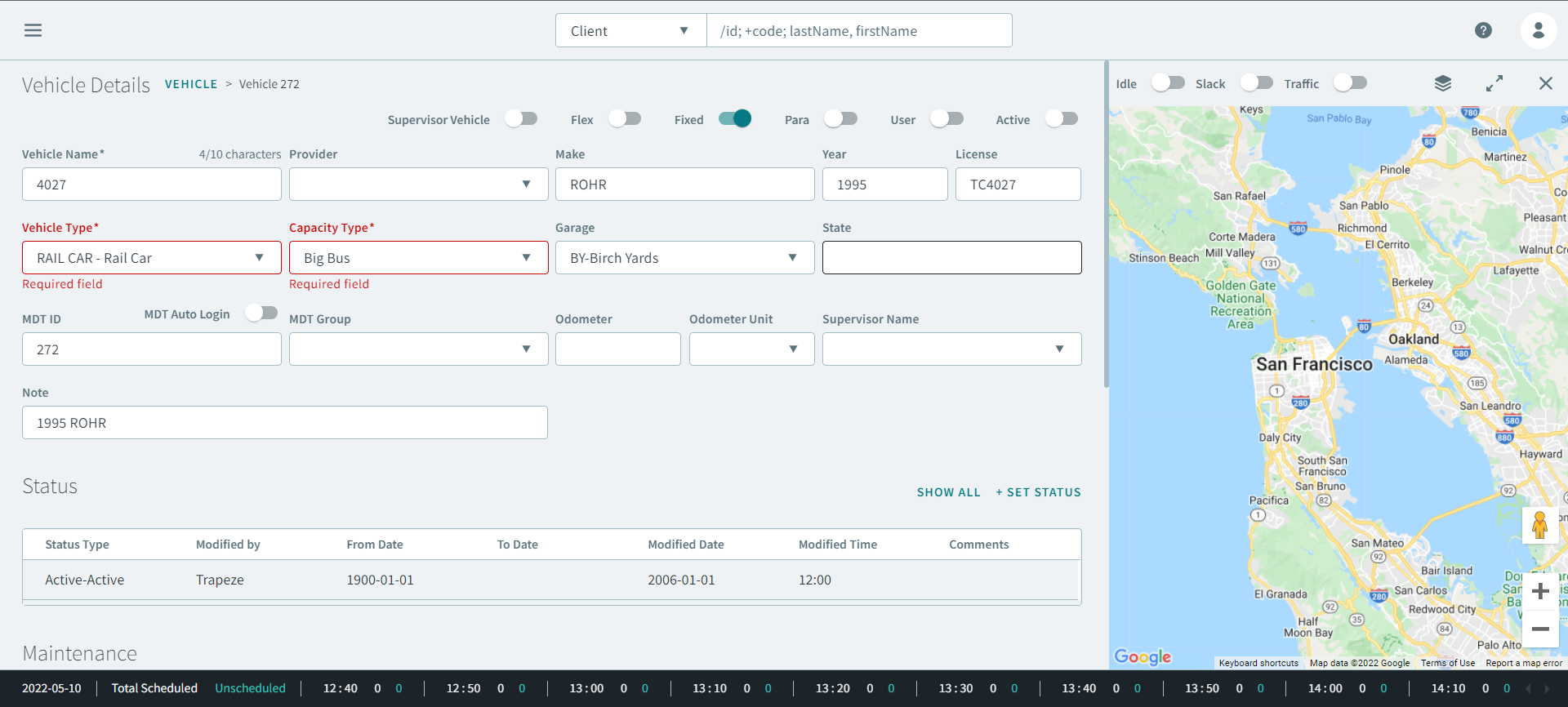Open the user account profile icon
The image size is (1568, 707).
(1538, 30)
